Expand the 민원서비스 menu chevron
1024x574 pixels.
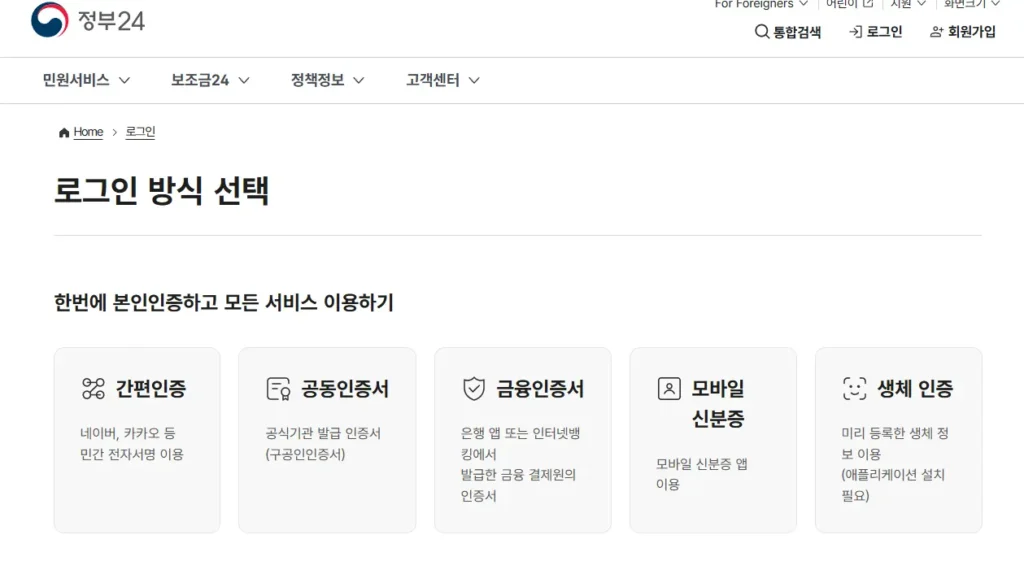tap(124, 80)
